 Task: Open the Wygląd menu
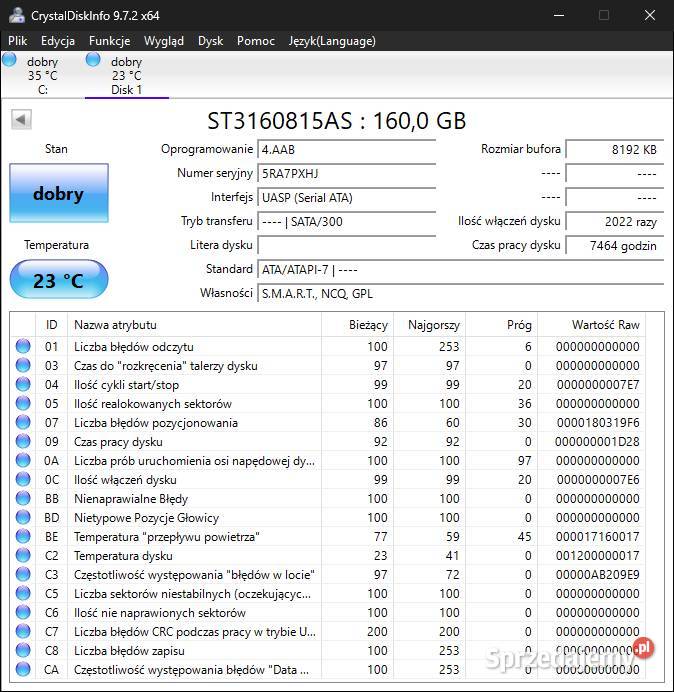click(x=163, y=41)
